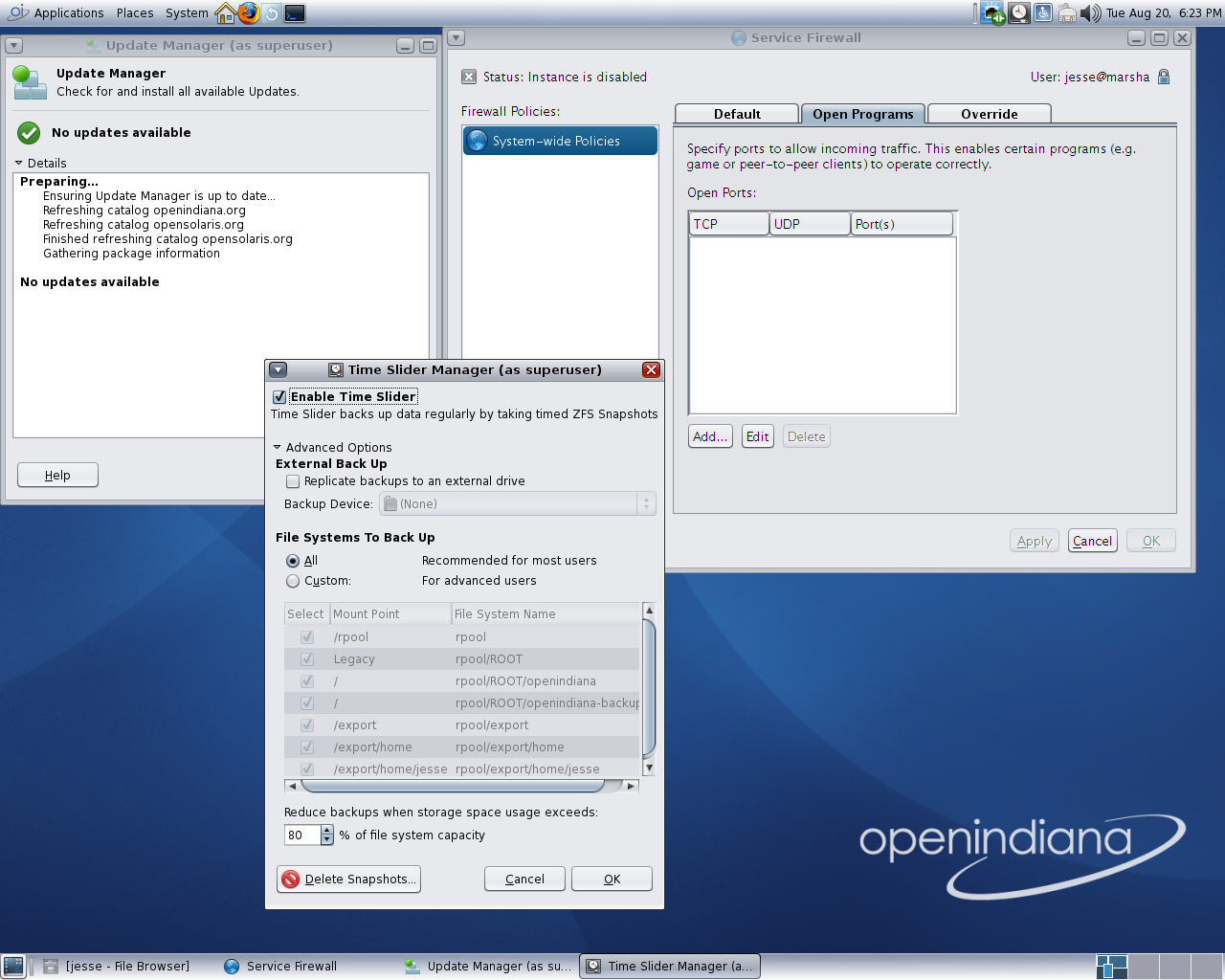Click the accessibility icon in the tray
Viewport: 1225px width, 980px height.
(x=1043, y=12)
